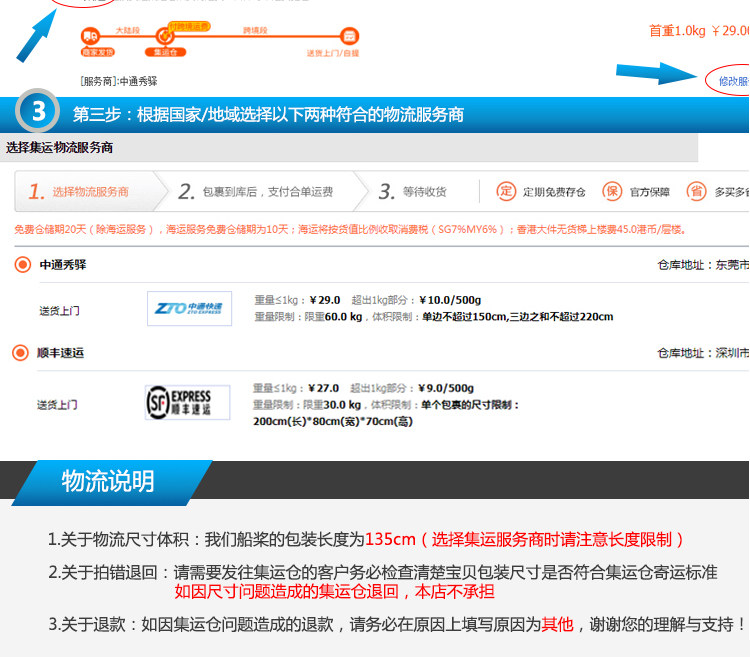This screenshot has height=657, width=750.
Task: Click the ZTO 中通快递 logo
Action: coord(189,308)
